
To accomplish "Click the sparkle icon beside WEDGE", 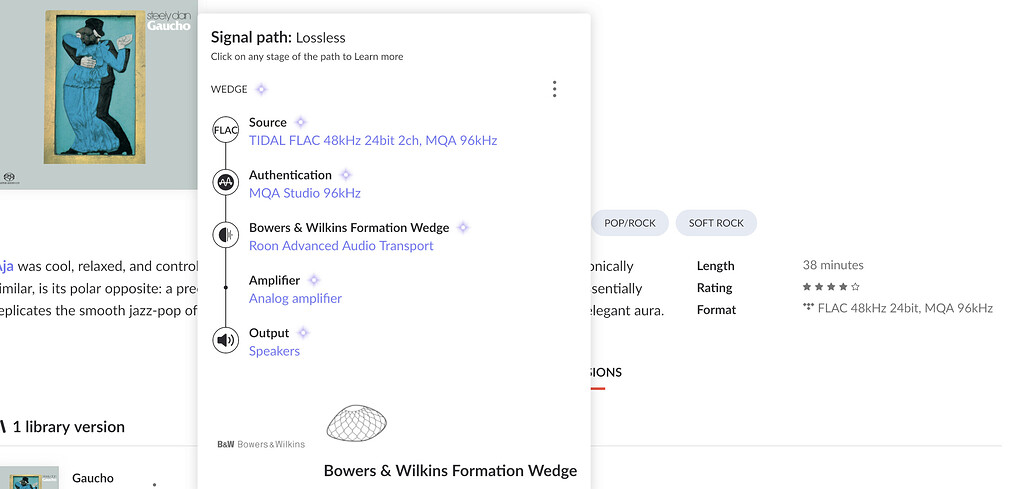I will click(x=261, y=89).
